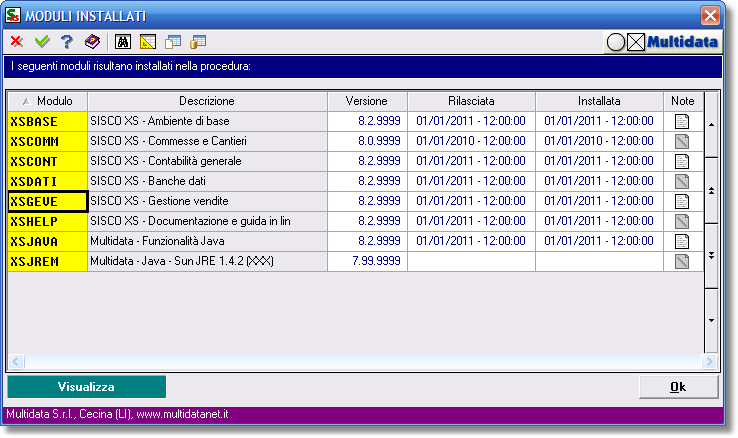
Task: Open the note icon for XSJREM row
Action: (x=682, y=261)
